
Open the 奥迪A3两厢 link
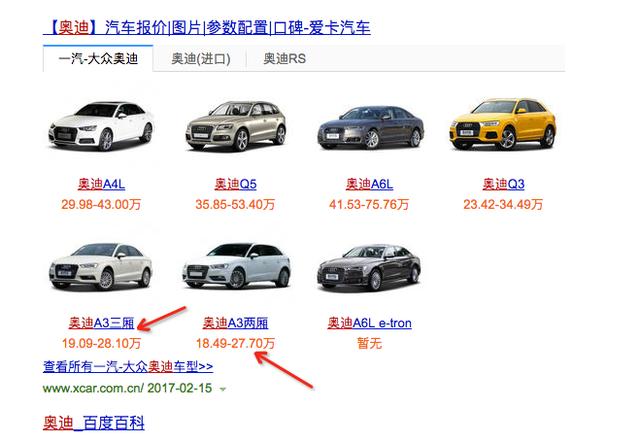(x=236, y=323)
